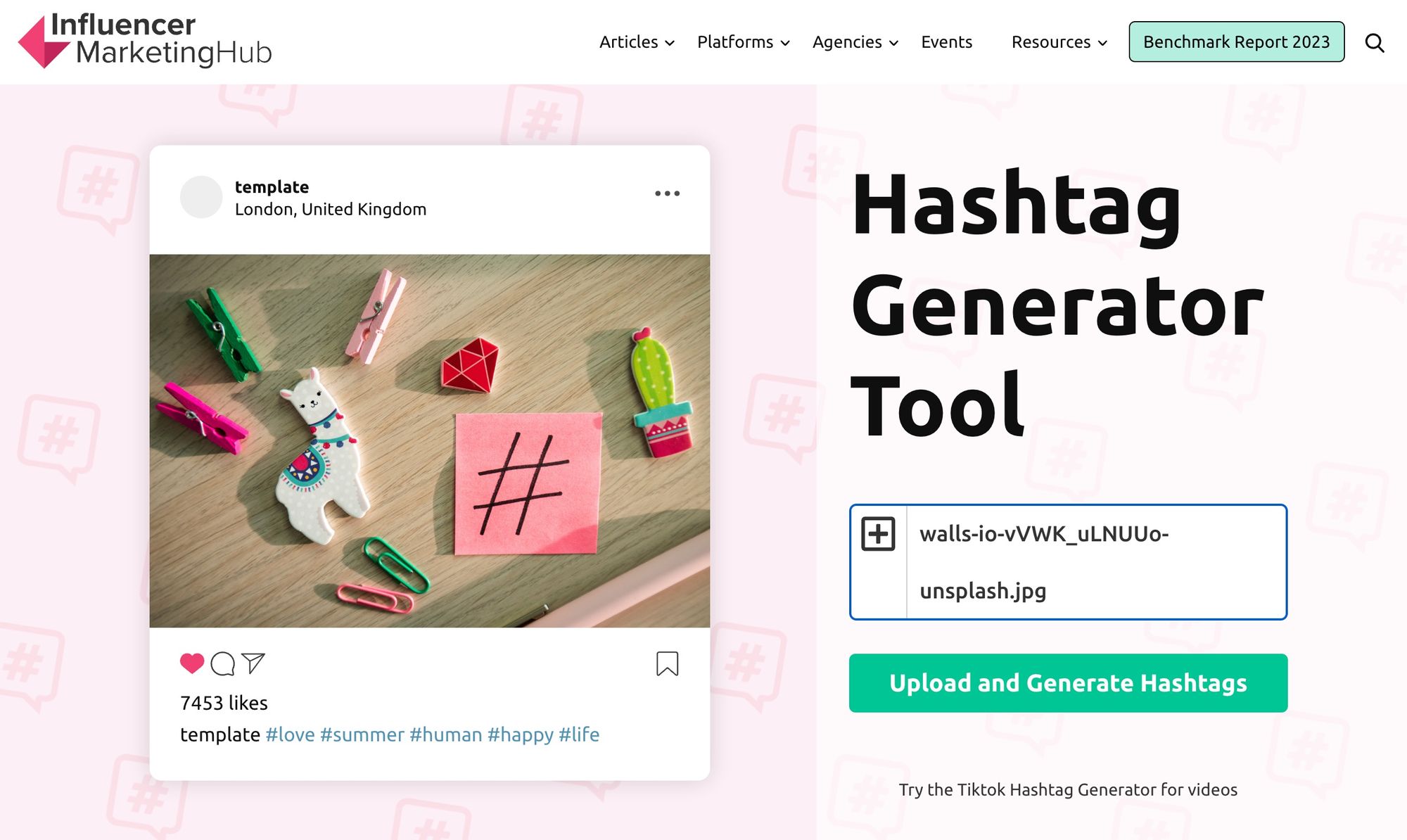Click the plus icon in the upload field
The width and height of the screenshot is (1407, 840).
click(879, 533)
